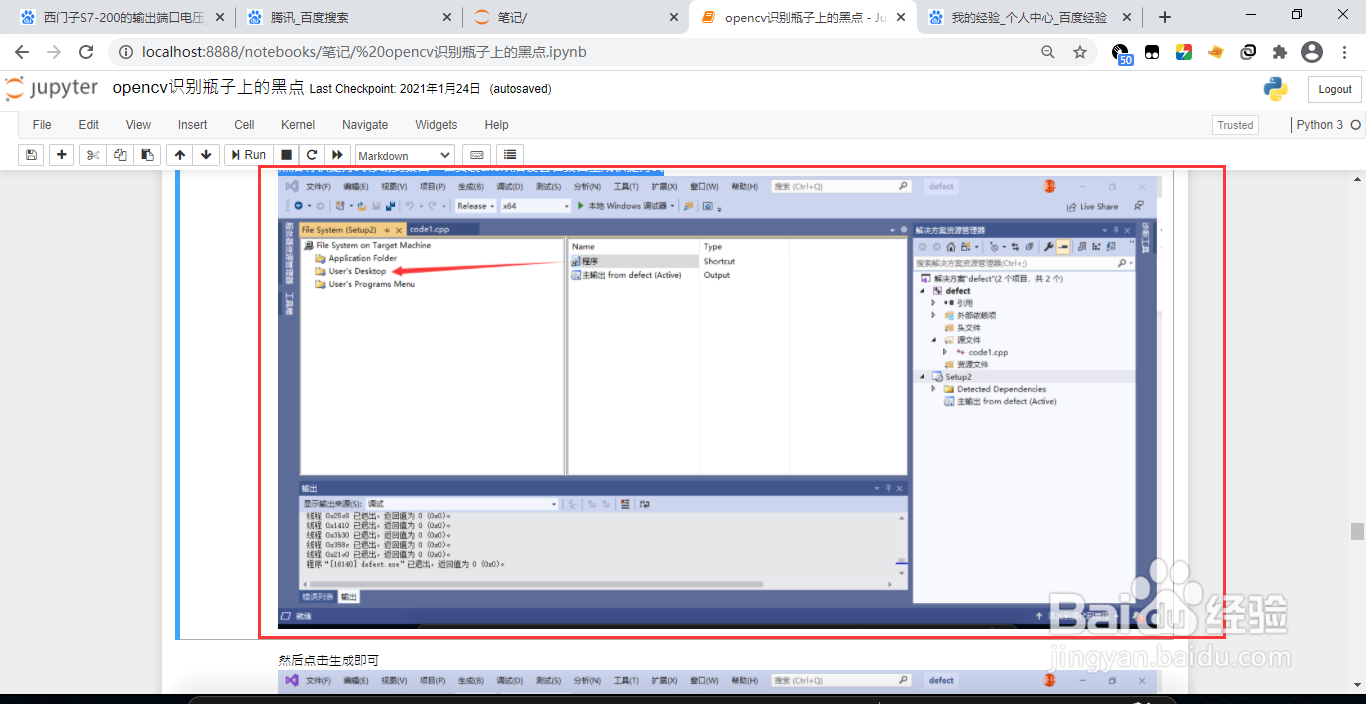Open the Chrome profile avatar
The height and width of the screenshot is (704, 1366).
pos(1312,52)
